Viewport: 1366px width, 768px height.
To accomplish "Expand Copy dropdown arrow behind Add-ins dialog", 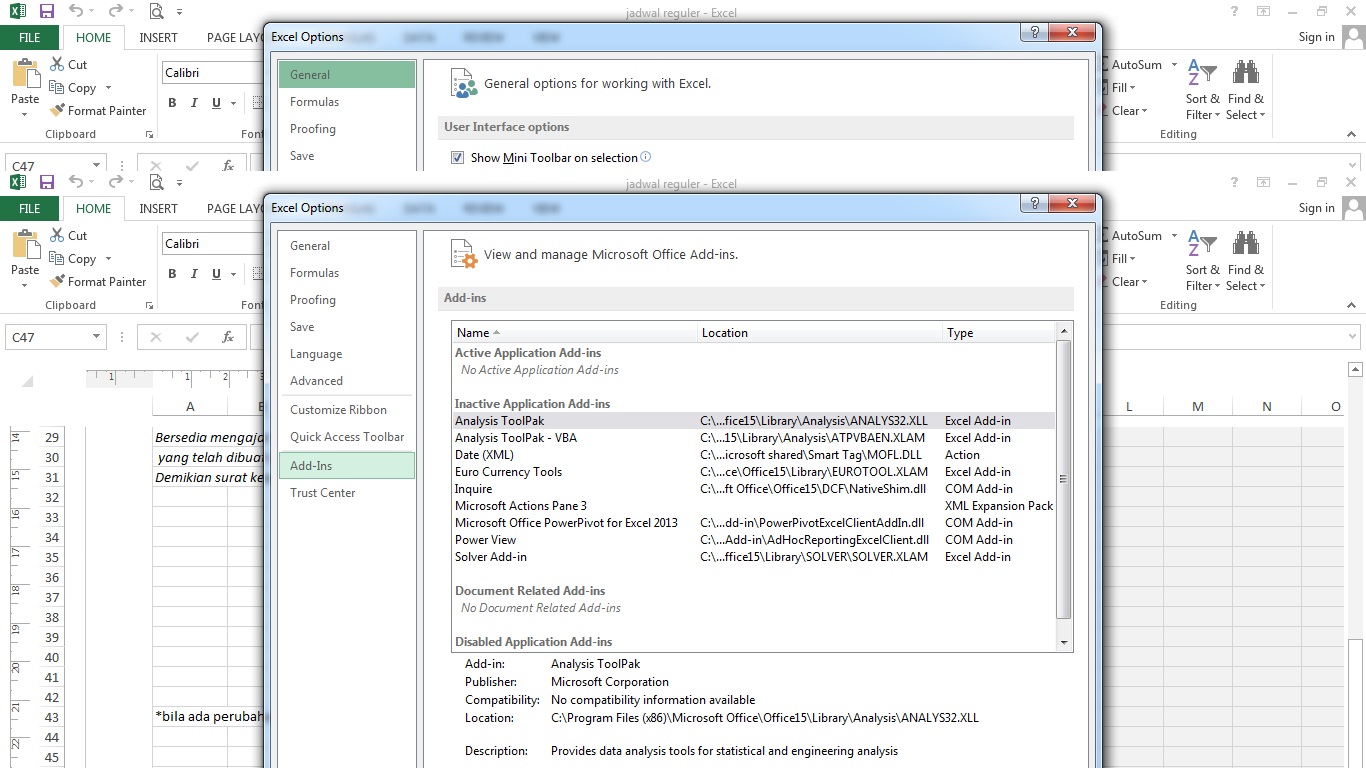I will pos(108,259).
